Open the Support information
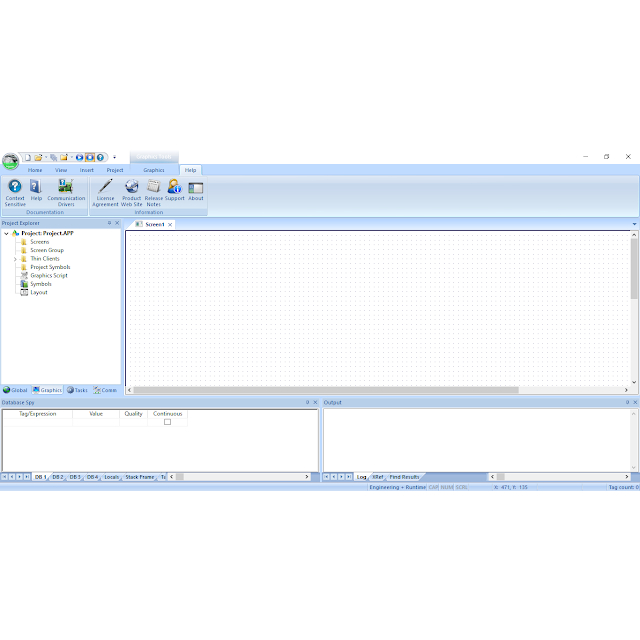Image resolution: width=640 pixels, height=640 pixels. click(174, 190)
